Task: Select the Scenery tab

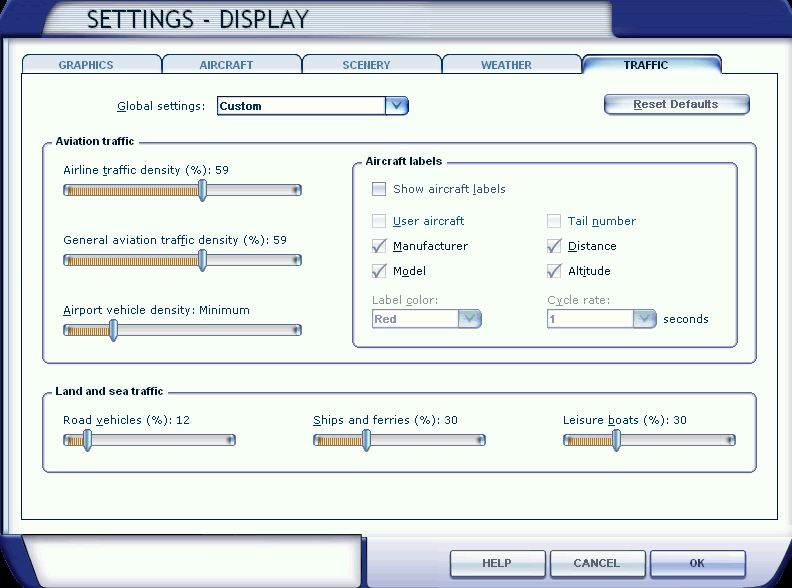Action: [x=366, y=65]
